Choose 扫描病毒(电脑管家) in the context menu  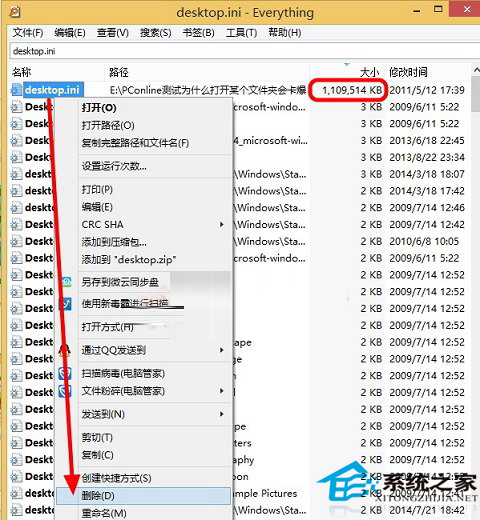(x=123, y=374)
